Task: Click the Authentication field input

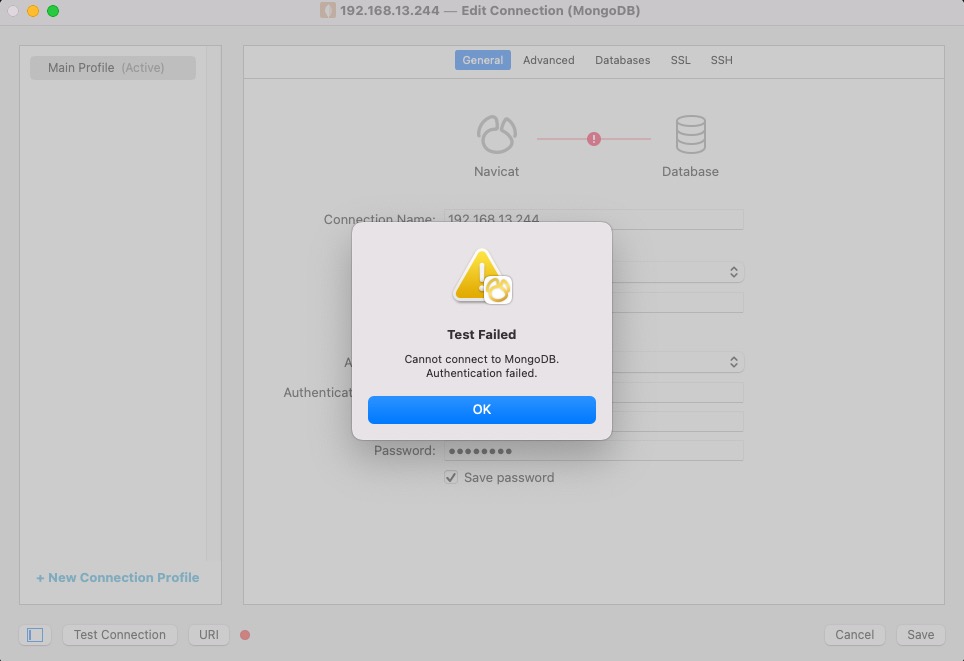Action: 678,392
